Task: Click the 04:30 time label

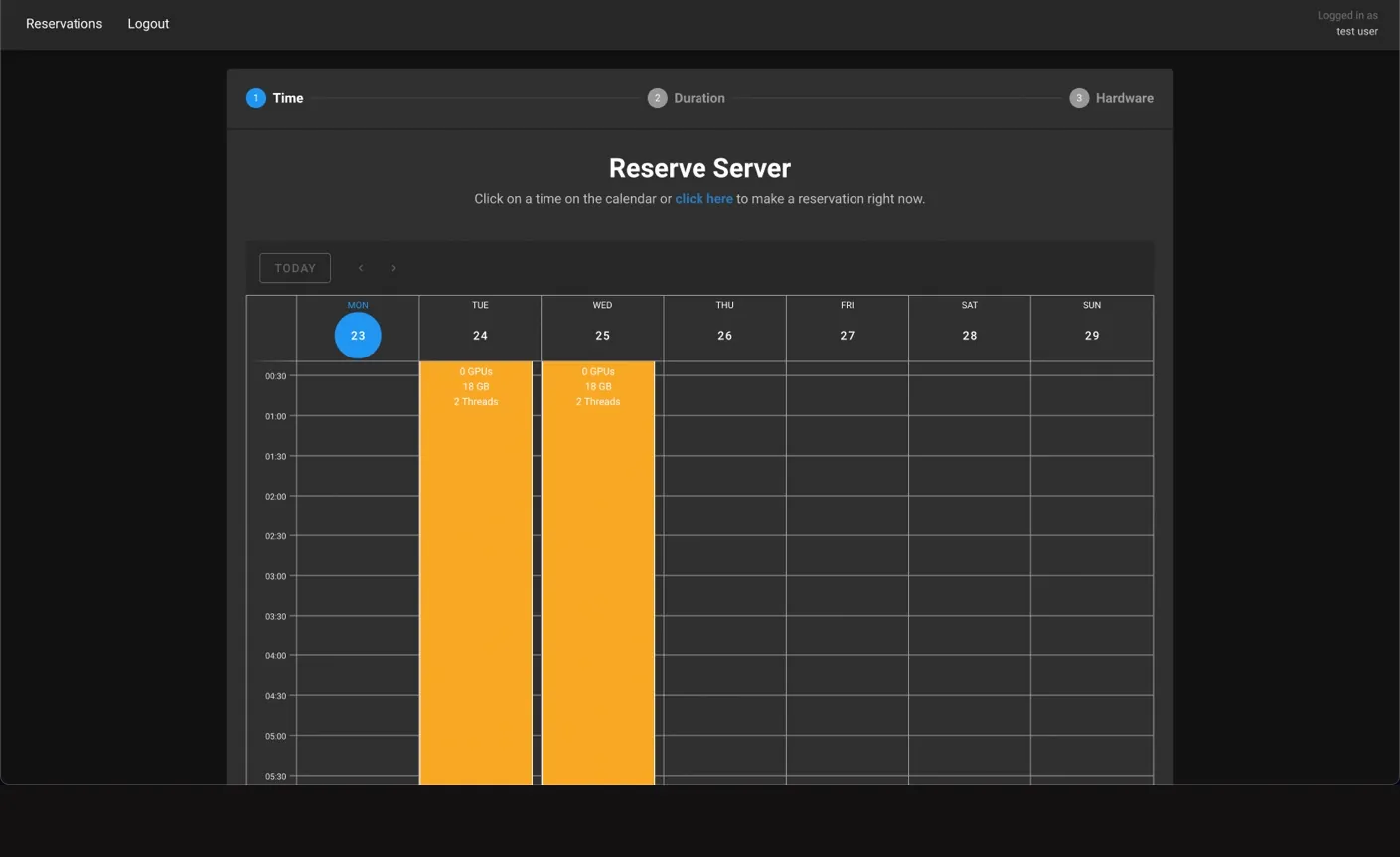Action: pyautogui.click(x=275, y=696)
